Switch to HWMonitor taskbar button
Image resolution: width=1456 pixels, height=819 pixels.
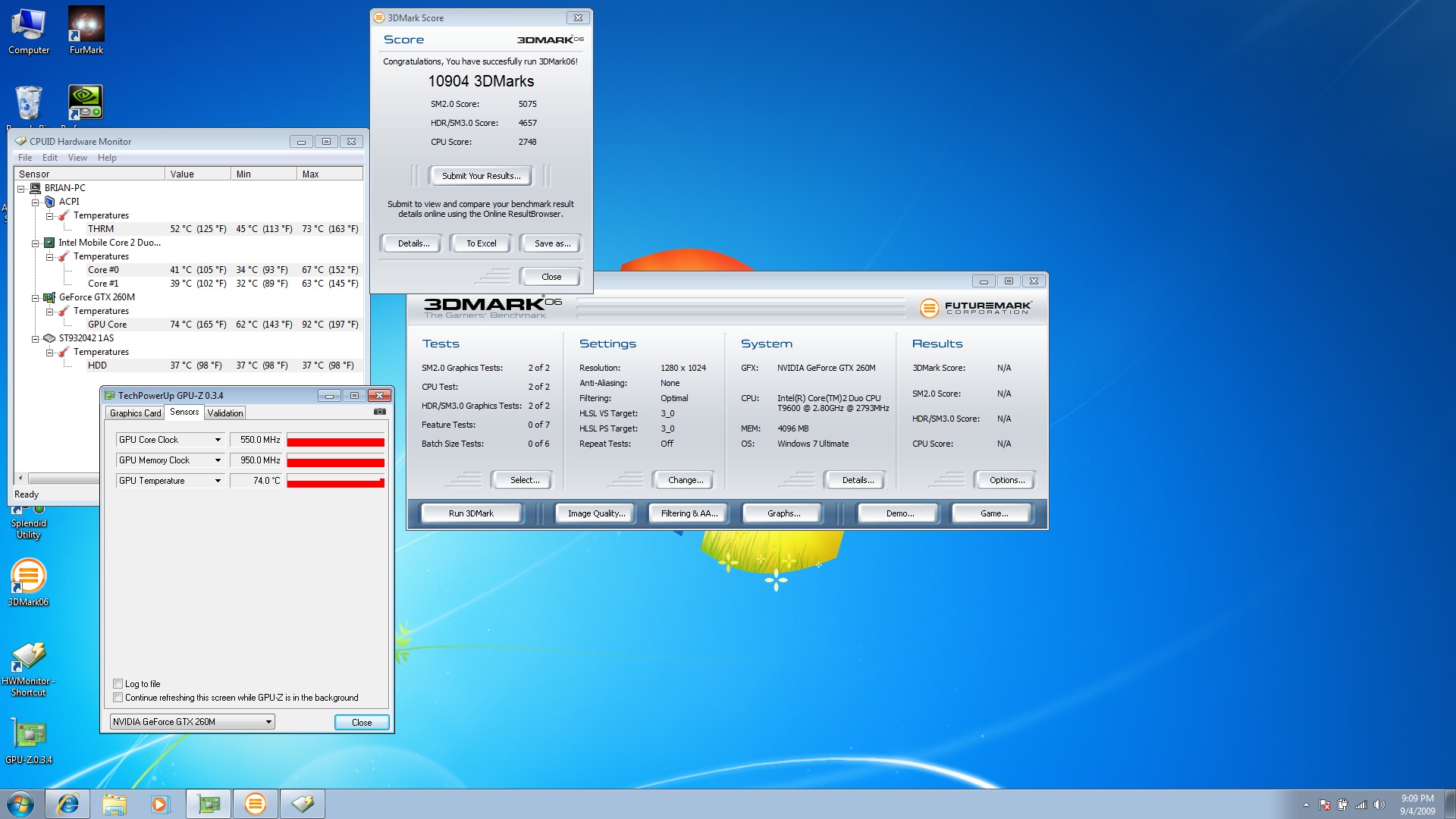[302, 804]
